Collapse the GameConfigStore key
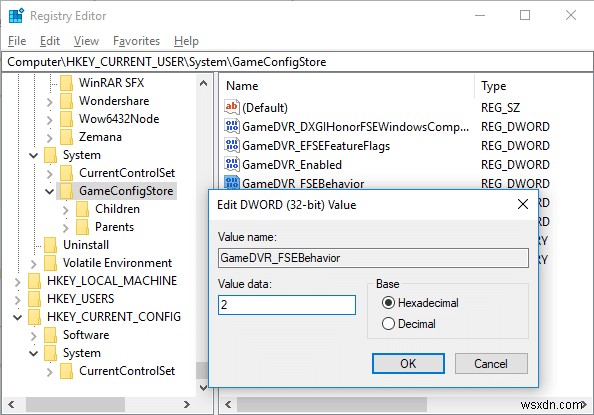The height and width of the screenshot is (415, 594). point(50,191)
